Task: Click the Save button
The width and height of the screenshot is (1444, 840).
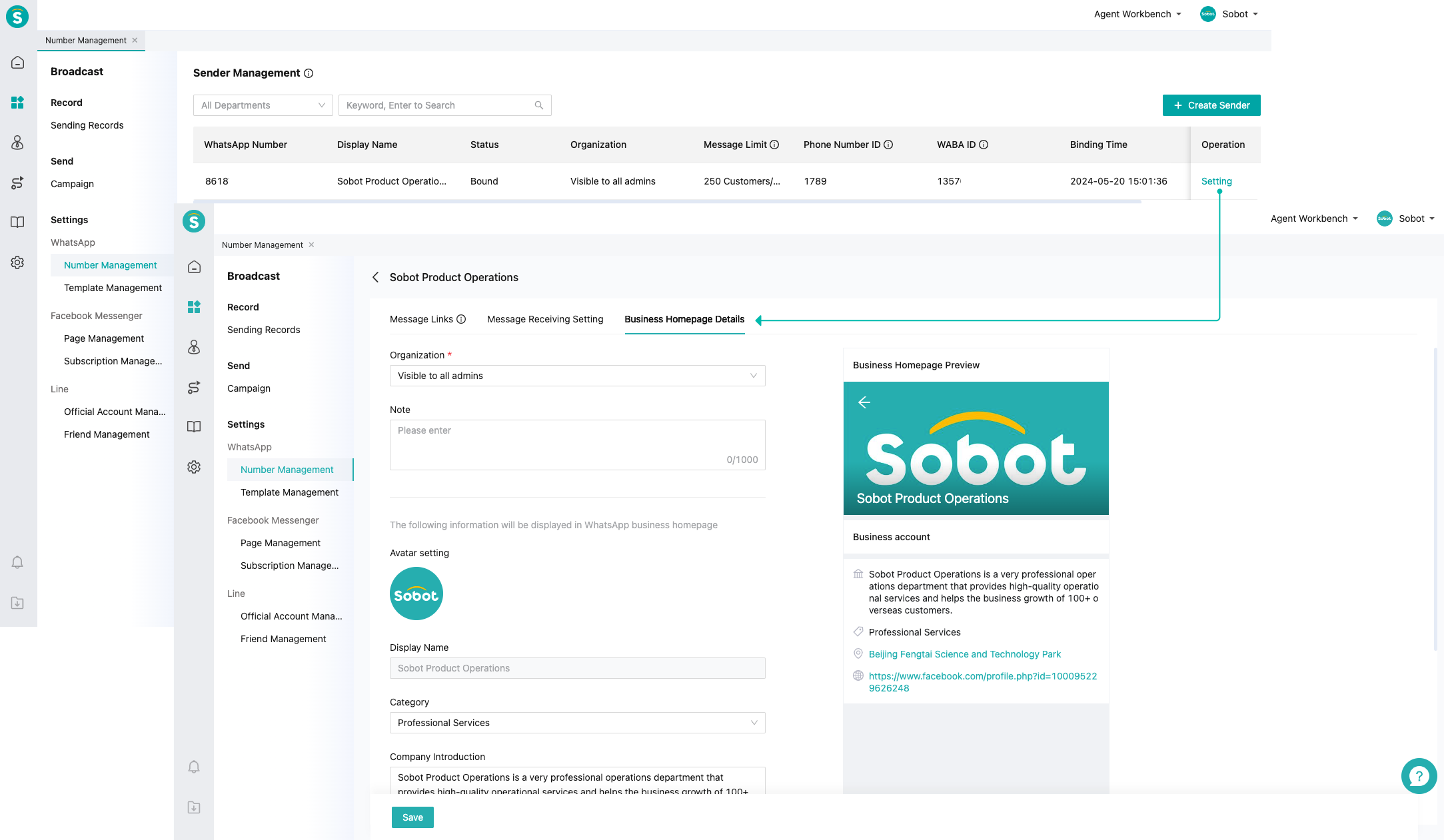Action: (413, 817)
